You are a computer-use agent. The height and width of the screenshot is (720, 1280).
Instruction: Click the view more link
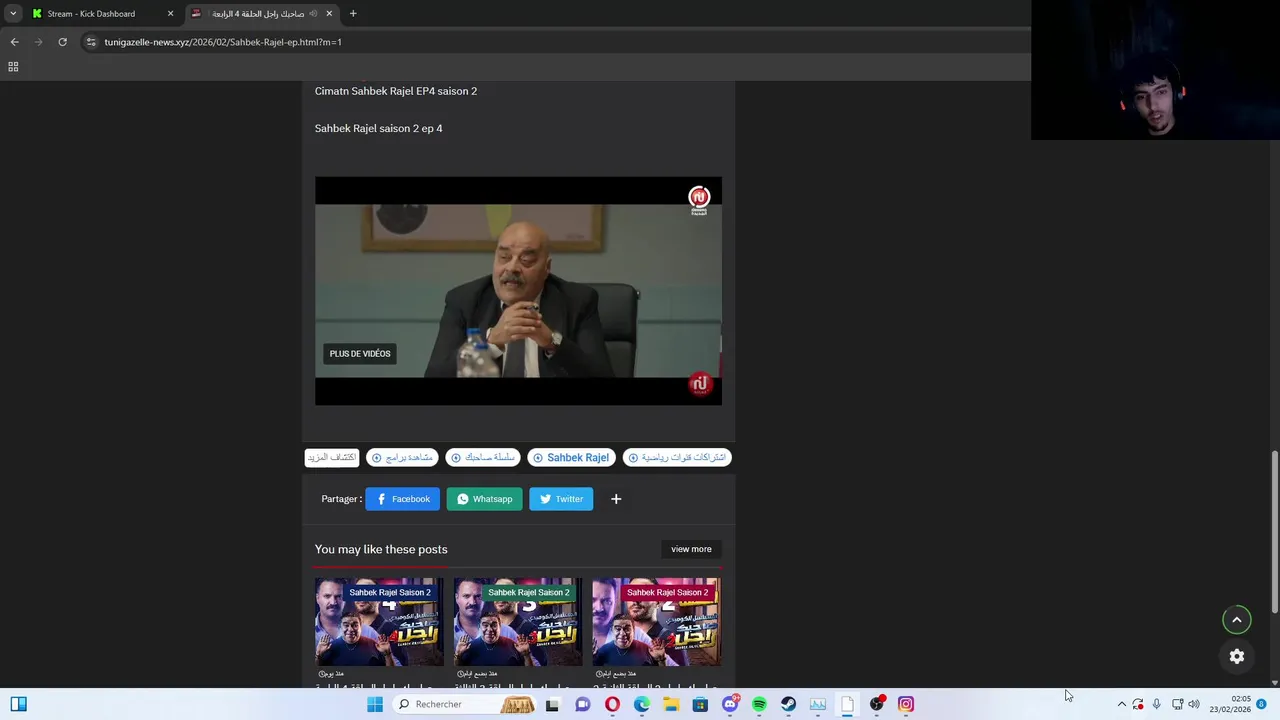tap(692, 549)
